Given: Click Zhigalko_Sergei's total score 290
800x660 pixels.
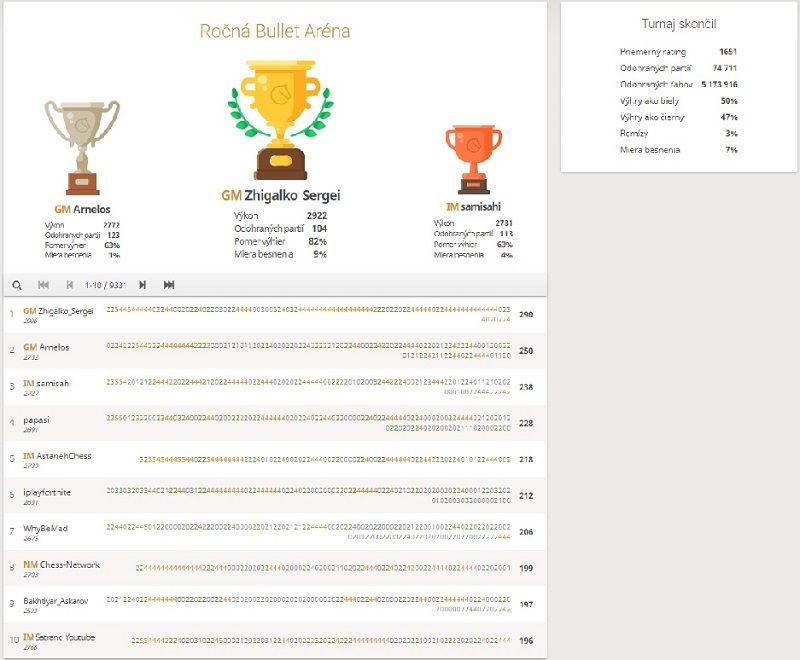Looking at the screenshot, I should pos(526,315).
